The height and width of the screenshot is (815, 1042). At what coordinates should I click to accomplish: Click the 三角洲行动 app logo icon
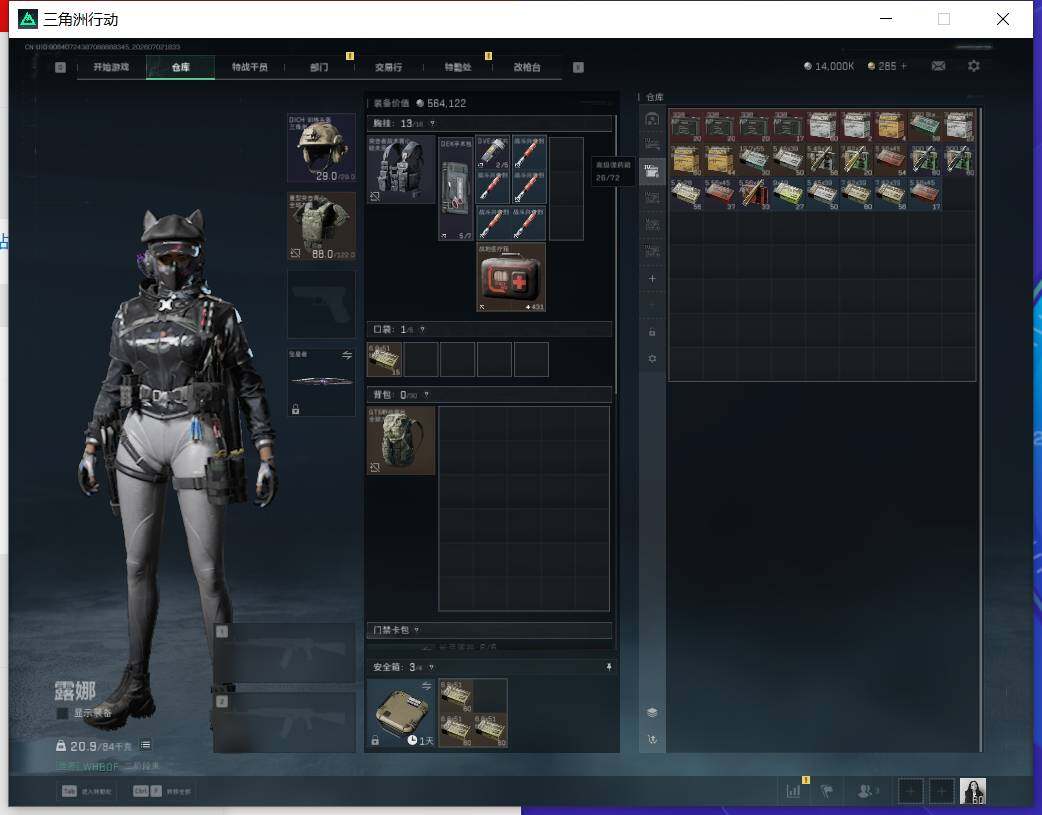click(28, 19)
